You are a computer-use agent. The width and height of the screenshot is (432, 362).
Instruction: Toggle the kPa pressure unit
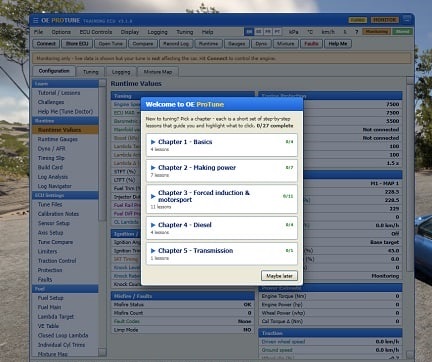(294, 32)
